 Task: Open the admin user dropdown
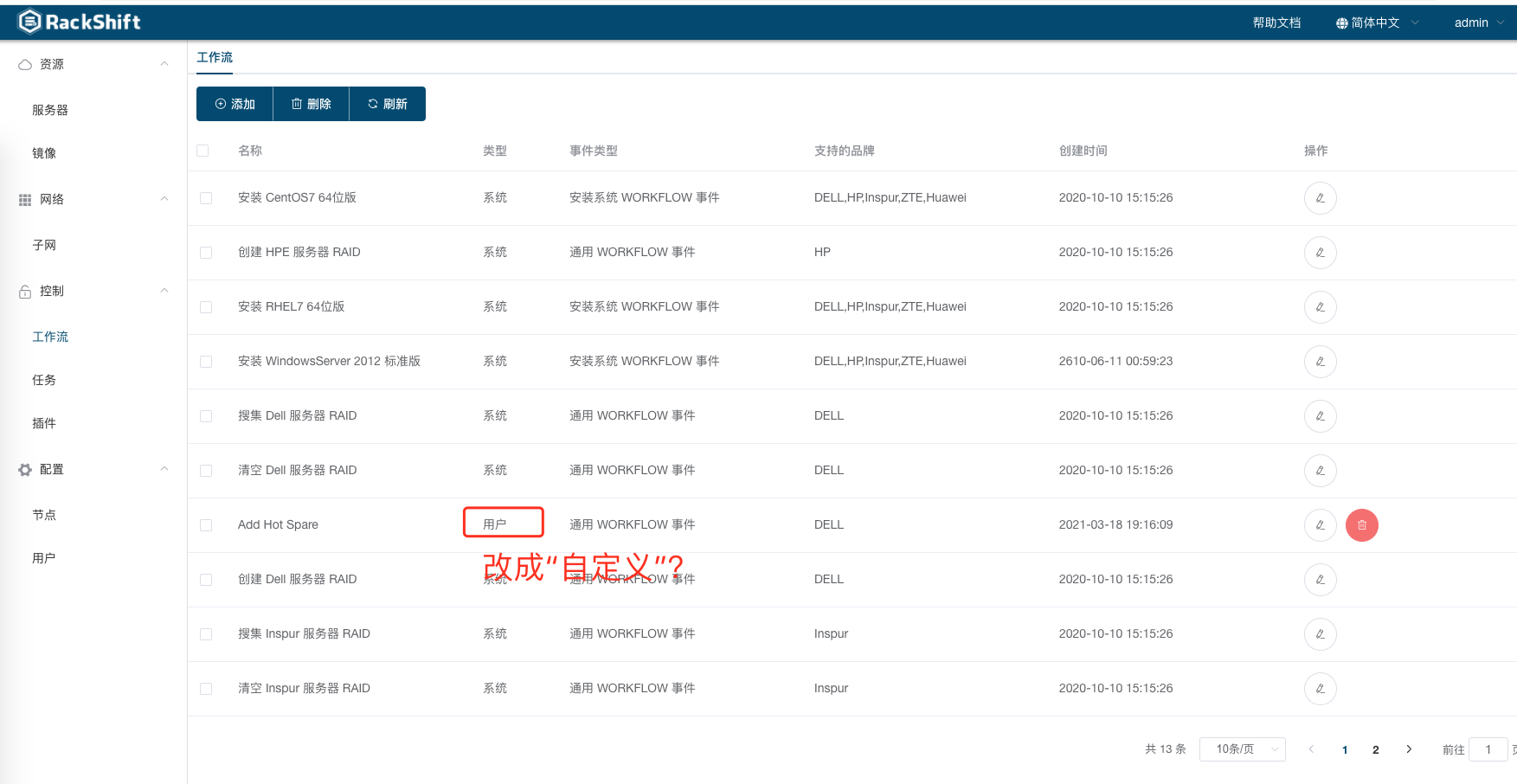tap(1475, 22)
